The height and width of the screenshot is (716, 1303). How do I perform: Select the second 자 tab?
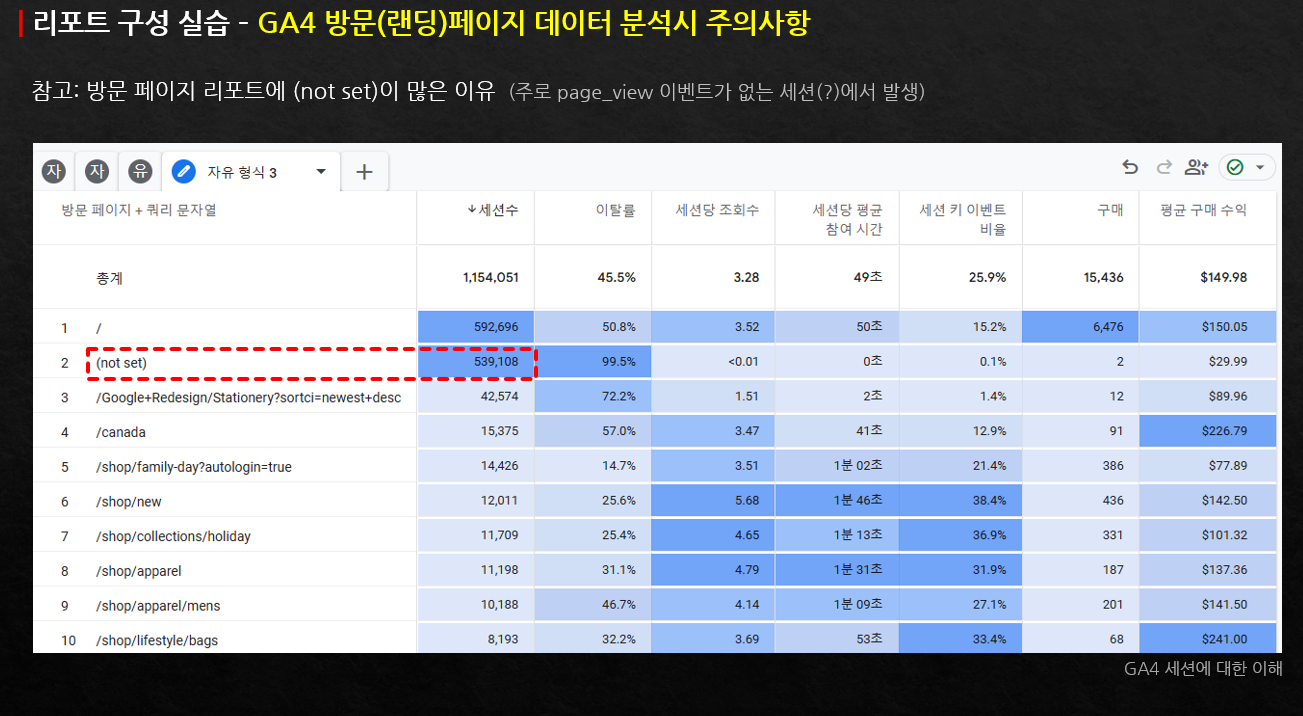click(96, 171)
